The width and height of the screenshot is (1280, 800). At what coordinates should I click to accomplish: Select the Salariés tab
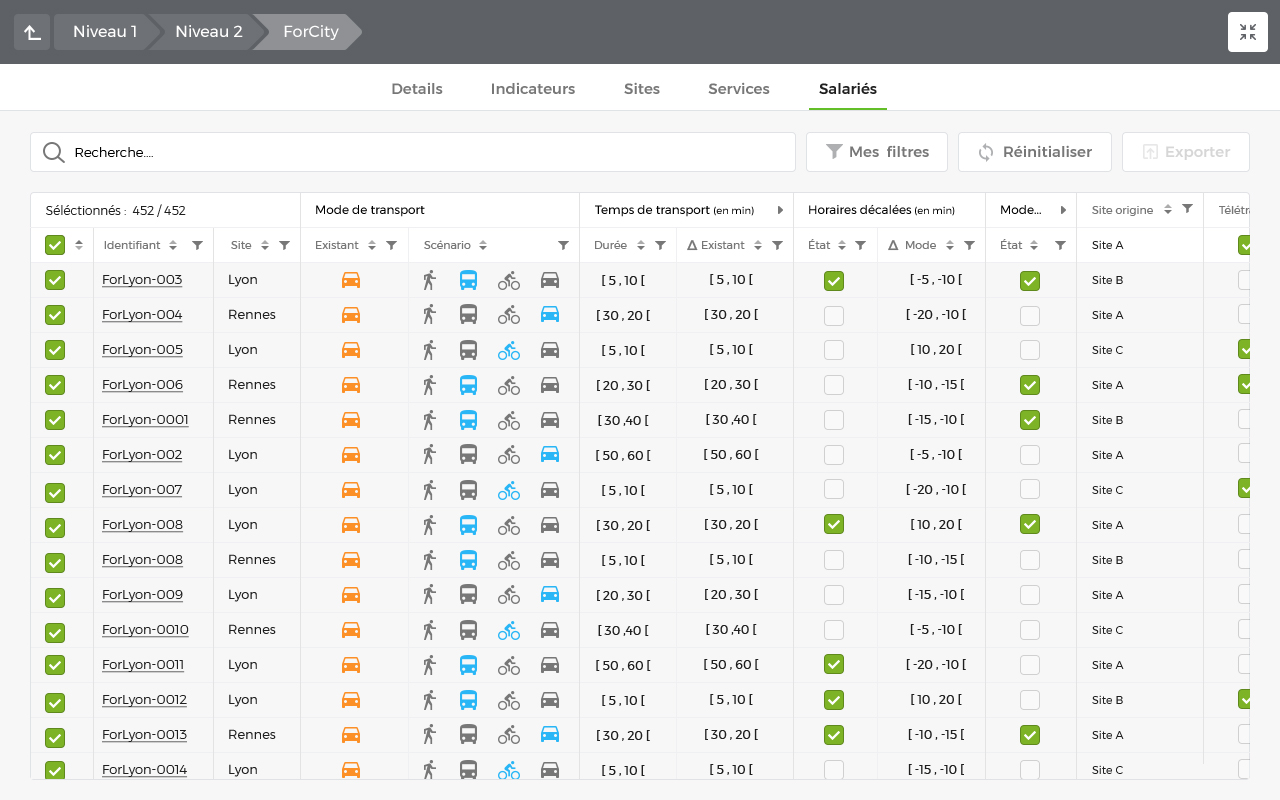coord(848,89)
